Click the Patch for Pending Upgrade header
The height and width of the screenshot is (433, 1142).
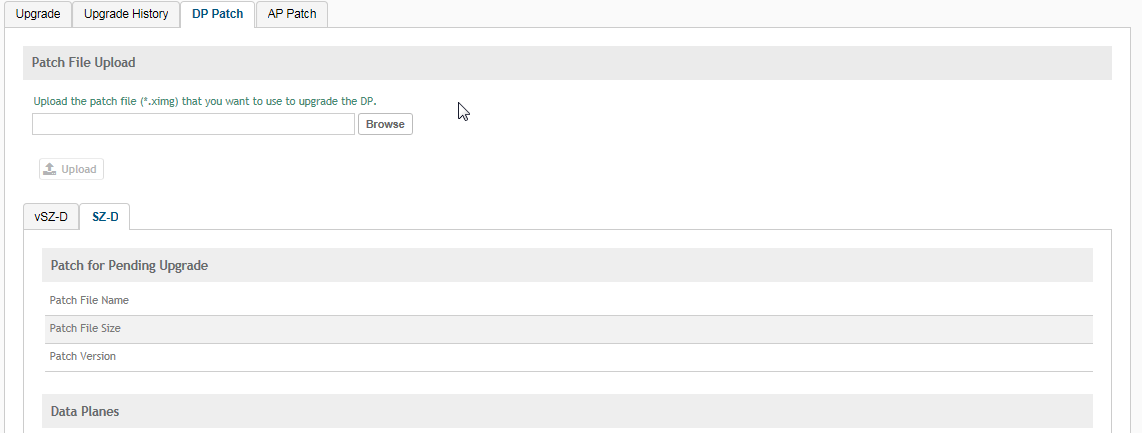click(x=129, y=265)
